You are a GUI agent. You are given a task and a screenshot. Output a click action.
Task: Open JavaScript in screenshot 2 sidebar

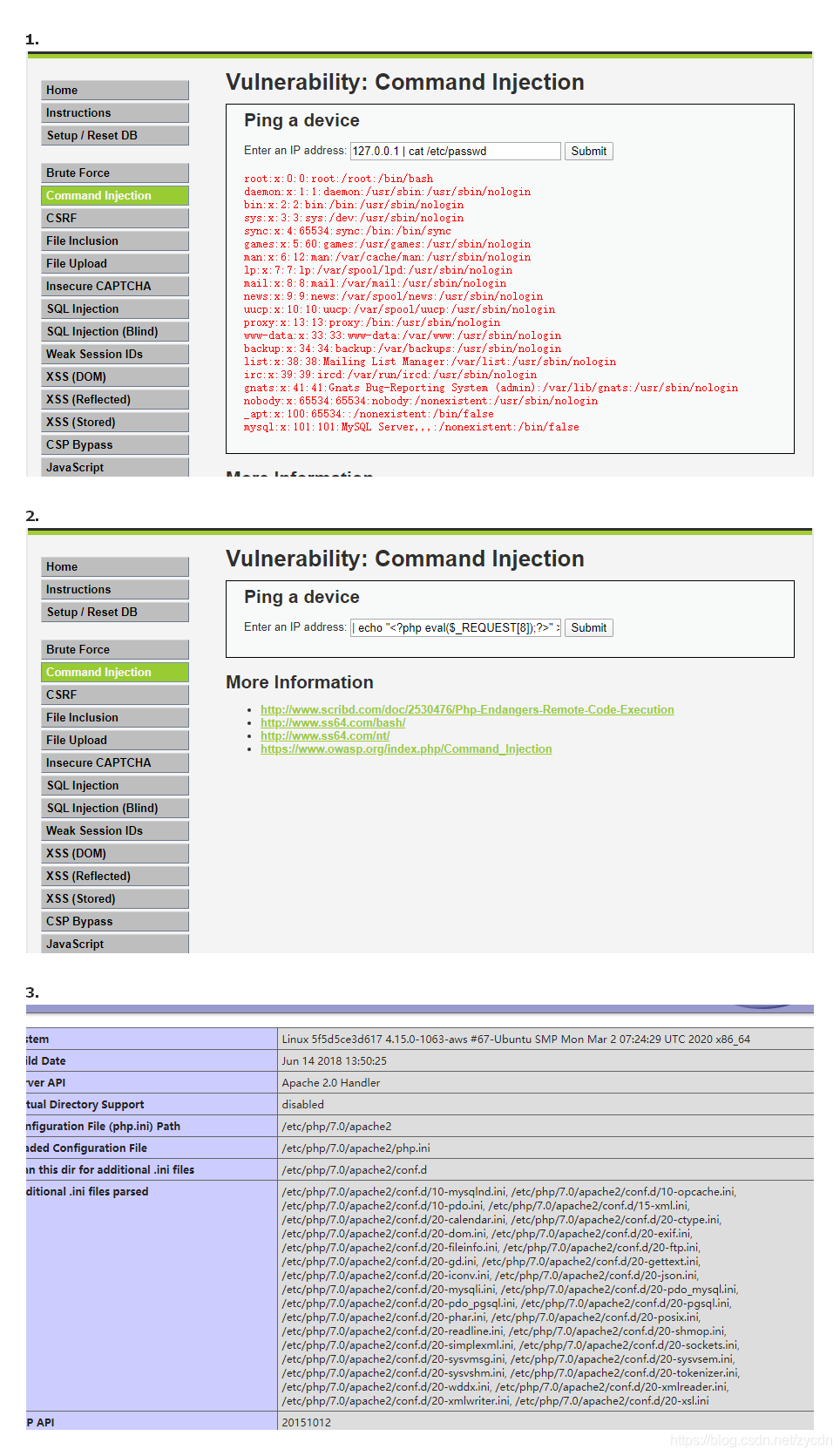point(114,944)
